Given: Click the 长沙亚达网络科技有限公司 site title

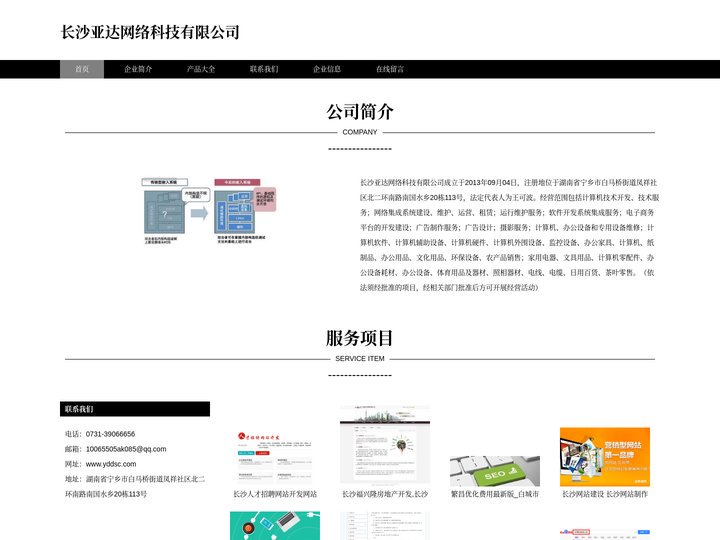Looking at the screenshot, I should click(150, 32).
